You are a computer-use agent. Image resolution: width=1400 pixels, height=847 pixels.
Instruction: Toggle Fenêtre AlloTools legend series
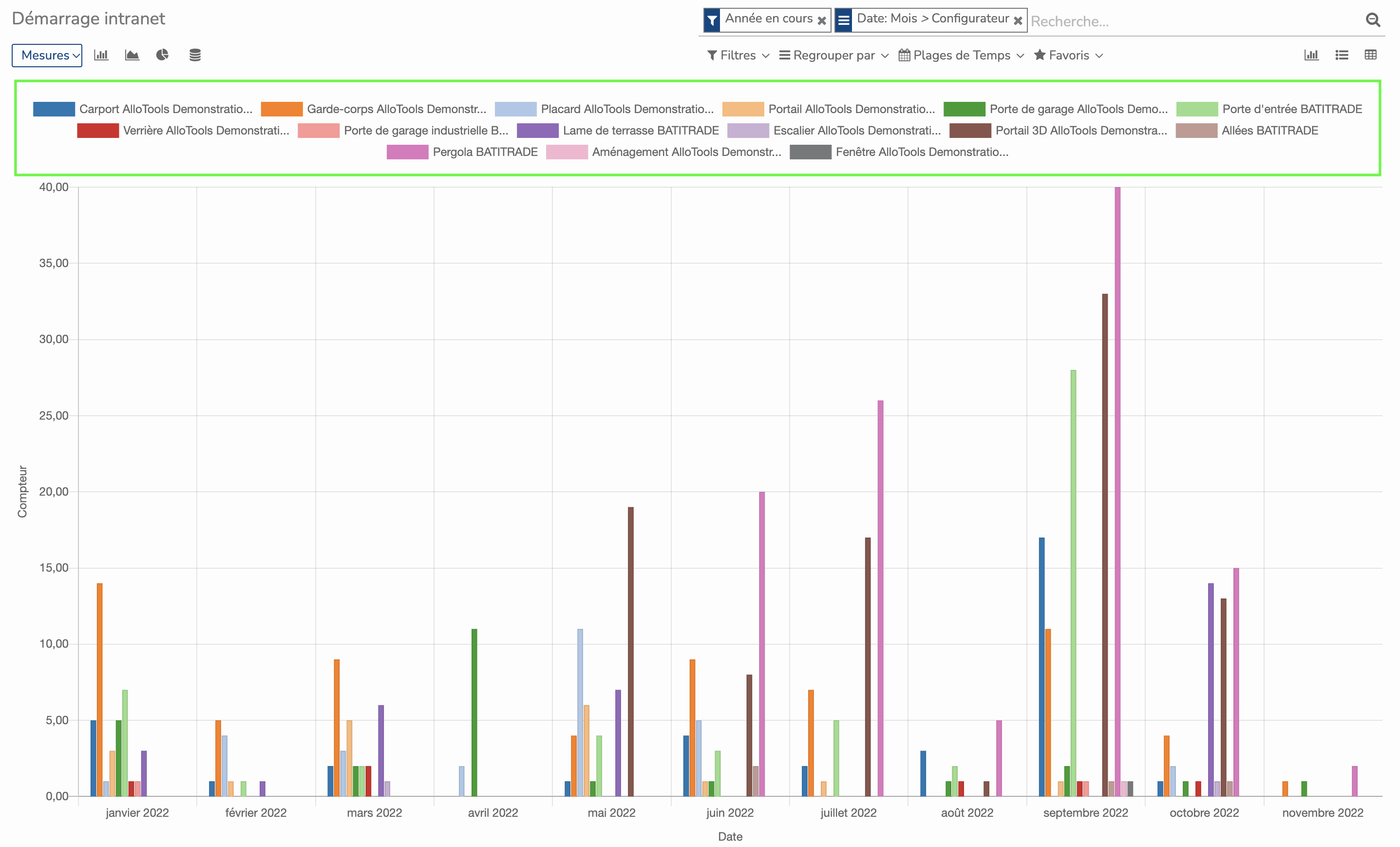[899, 153]
